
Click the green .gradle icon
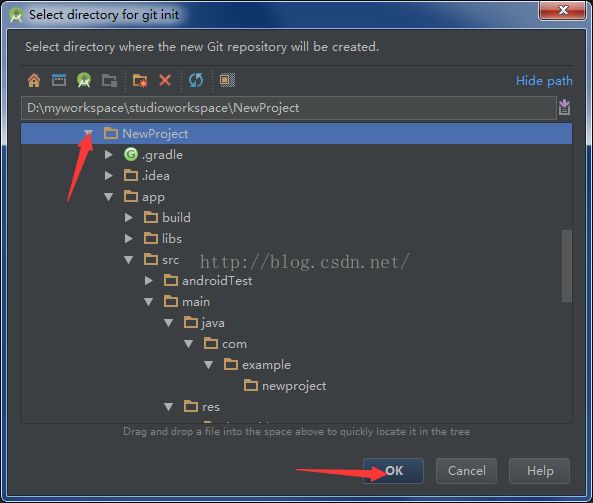point(131,154)
